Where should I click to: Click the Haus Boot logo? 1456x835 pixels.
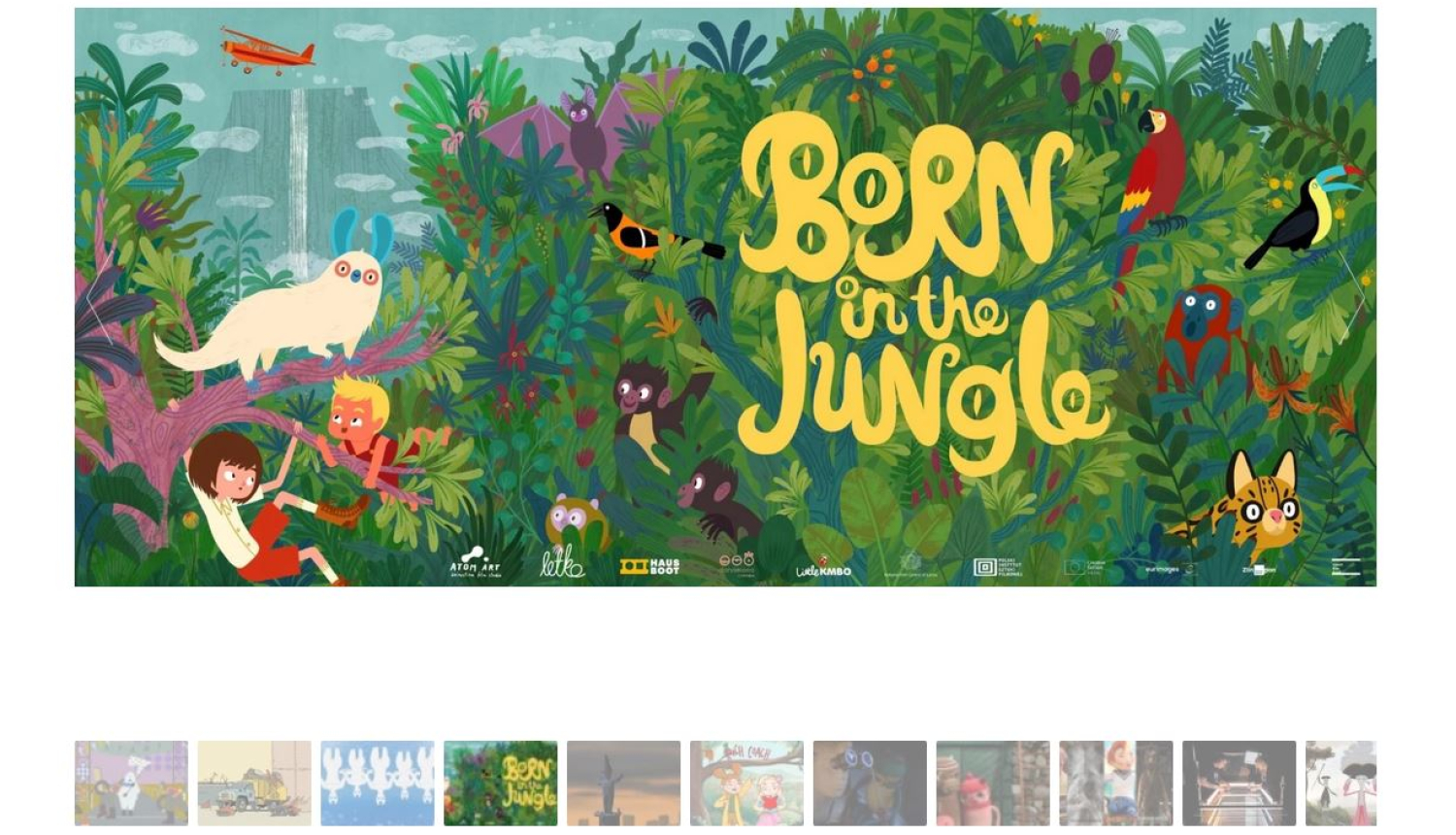tap(650, 566)
